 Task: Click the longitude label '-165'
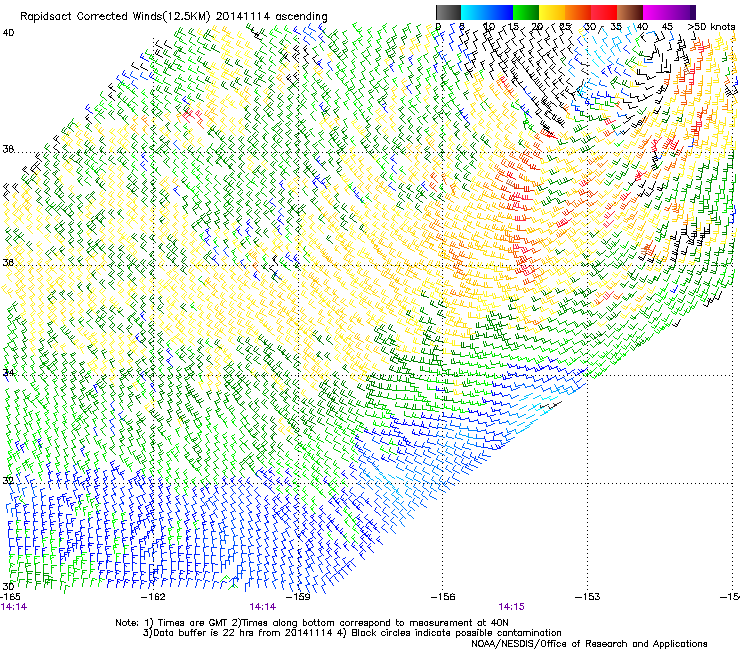(x=11, y=597)
